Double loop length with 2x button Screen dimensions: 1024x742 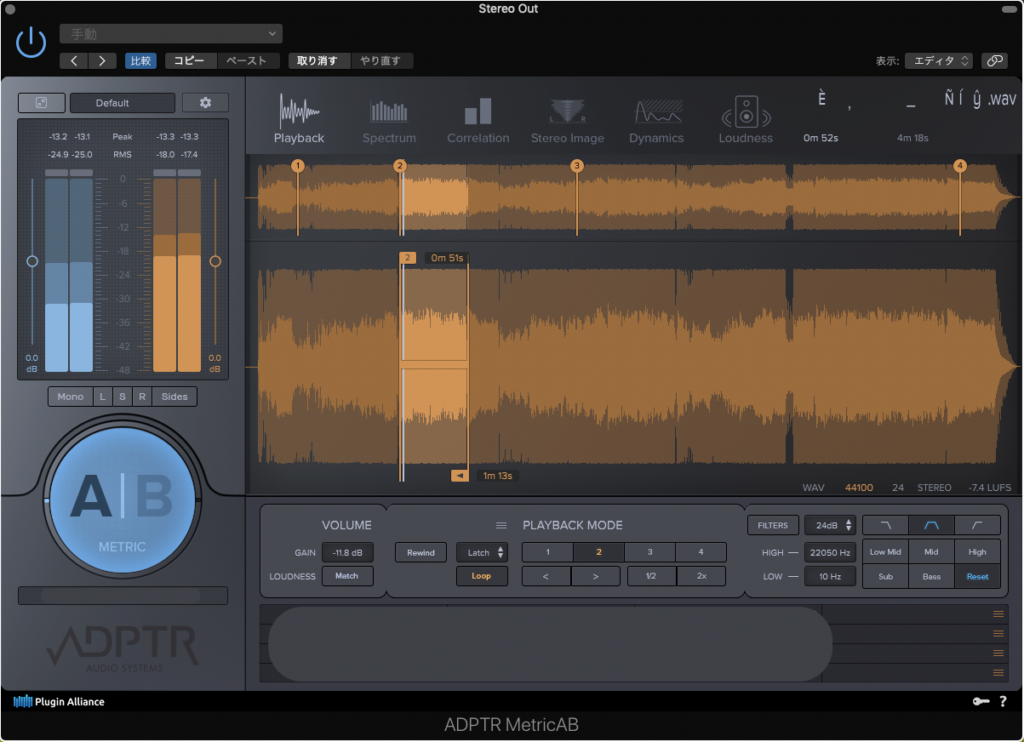(x=701, y=576)
